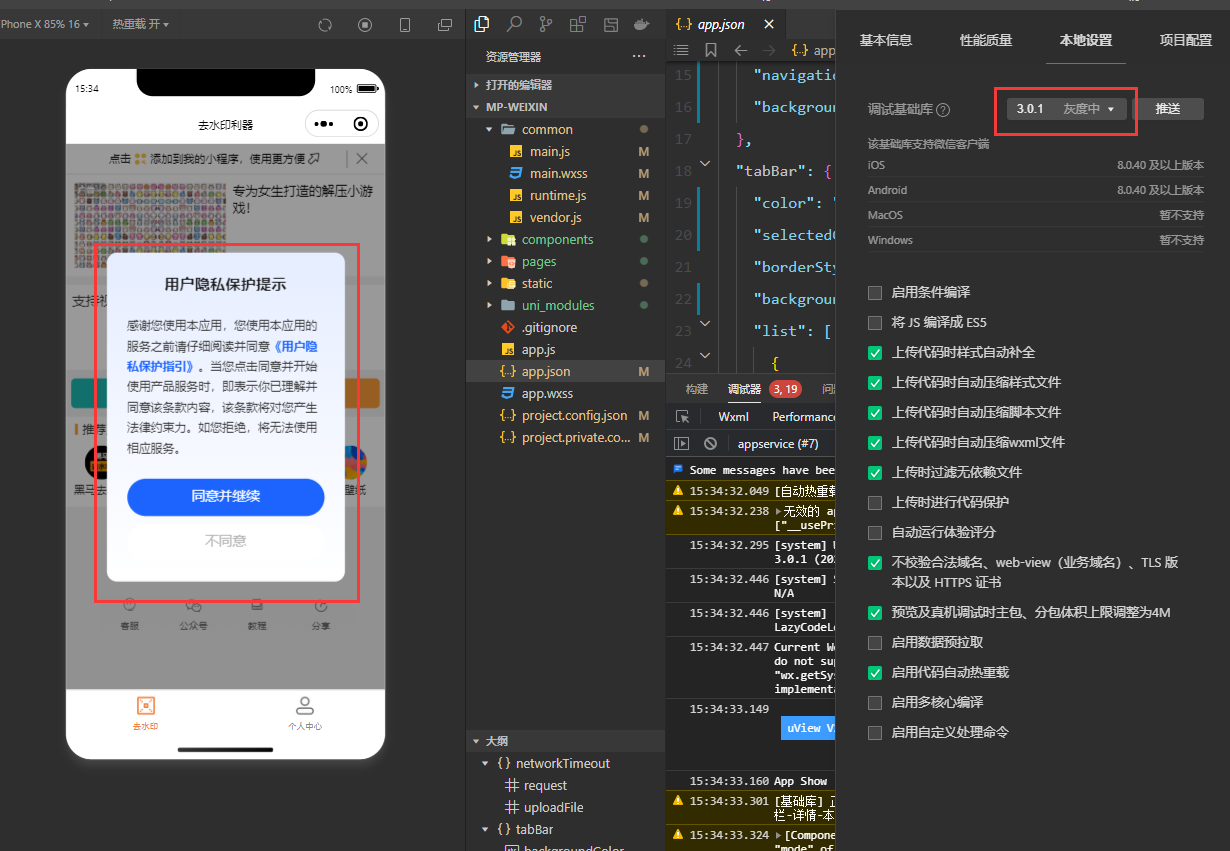Open the extensions blocks icon
The height and width of the screenshot is (851, 1230).
578,24
